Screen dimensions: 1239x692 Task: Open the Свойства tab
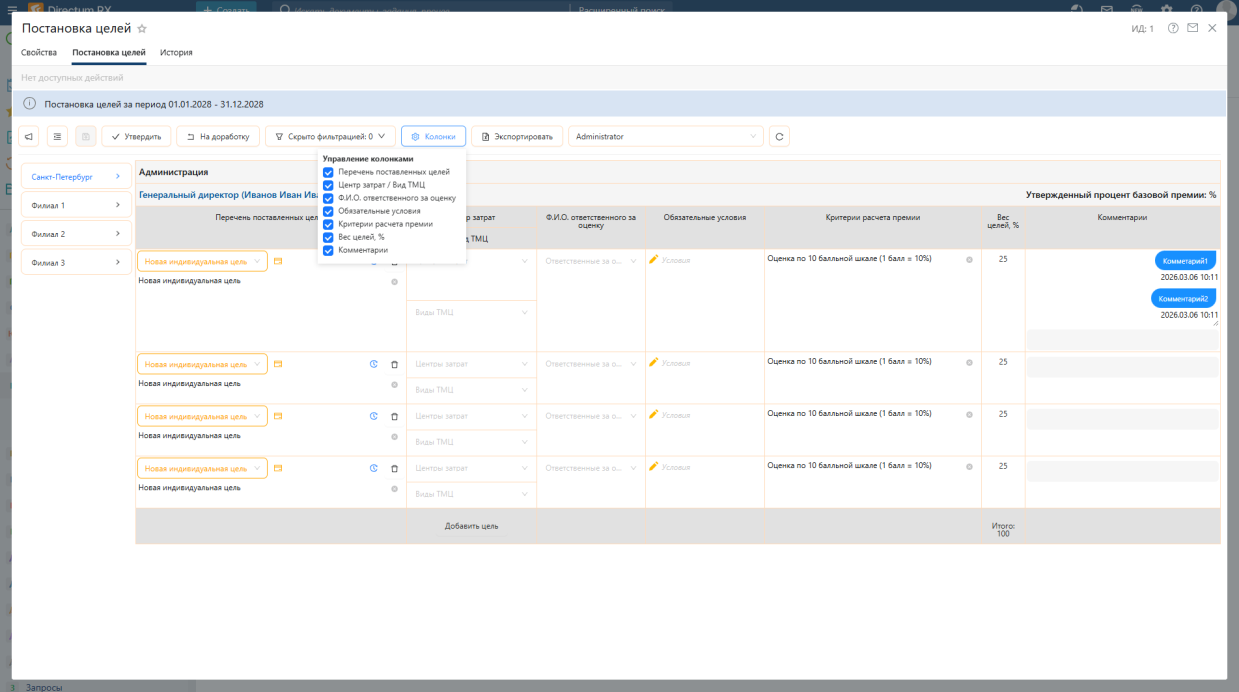click(39, 52)
